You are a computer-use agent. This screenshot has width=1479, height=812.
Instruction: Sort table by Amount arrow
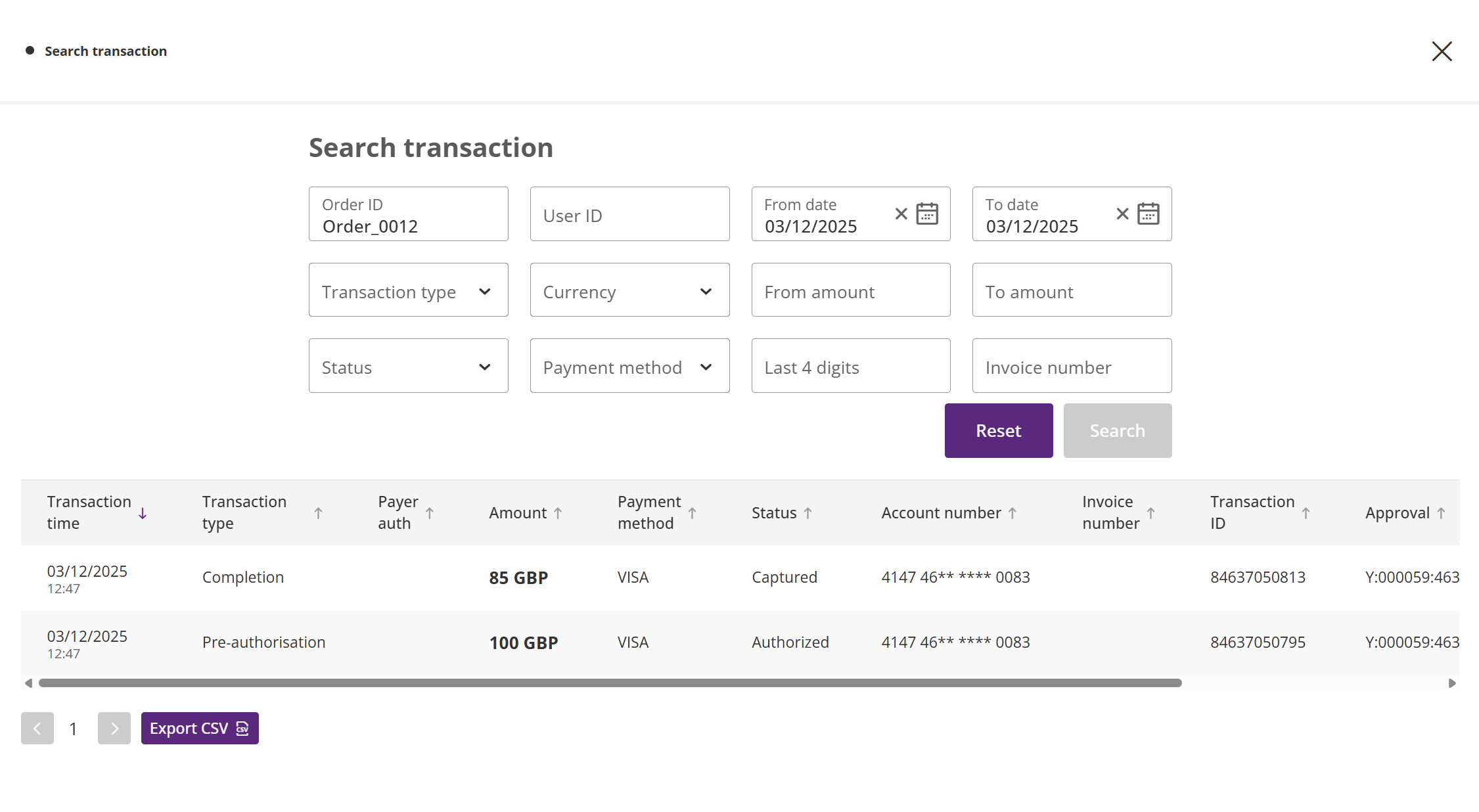coord(558,513)
